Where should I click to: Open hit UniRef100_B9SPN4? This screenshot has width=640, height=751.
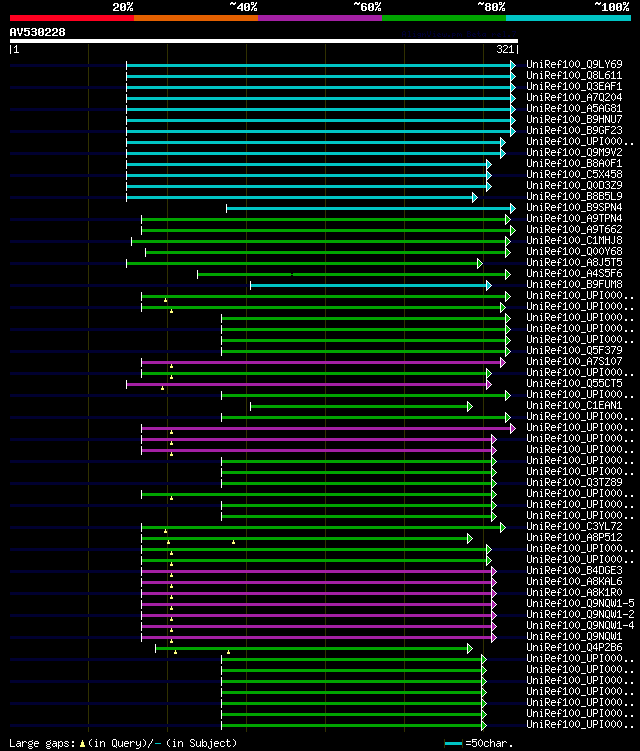[574, 207]
